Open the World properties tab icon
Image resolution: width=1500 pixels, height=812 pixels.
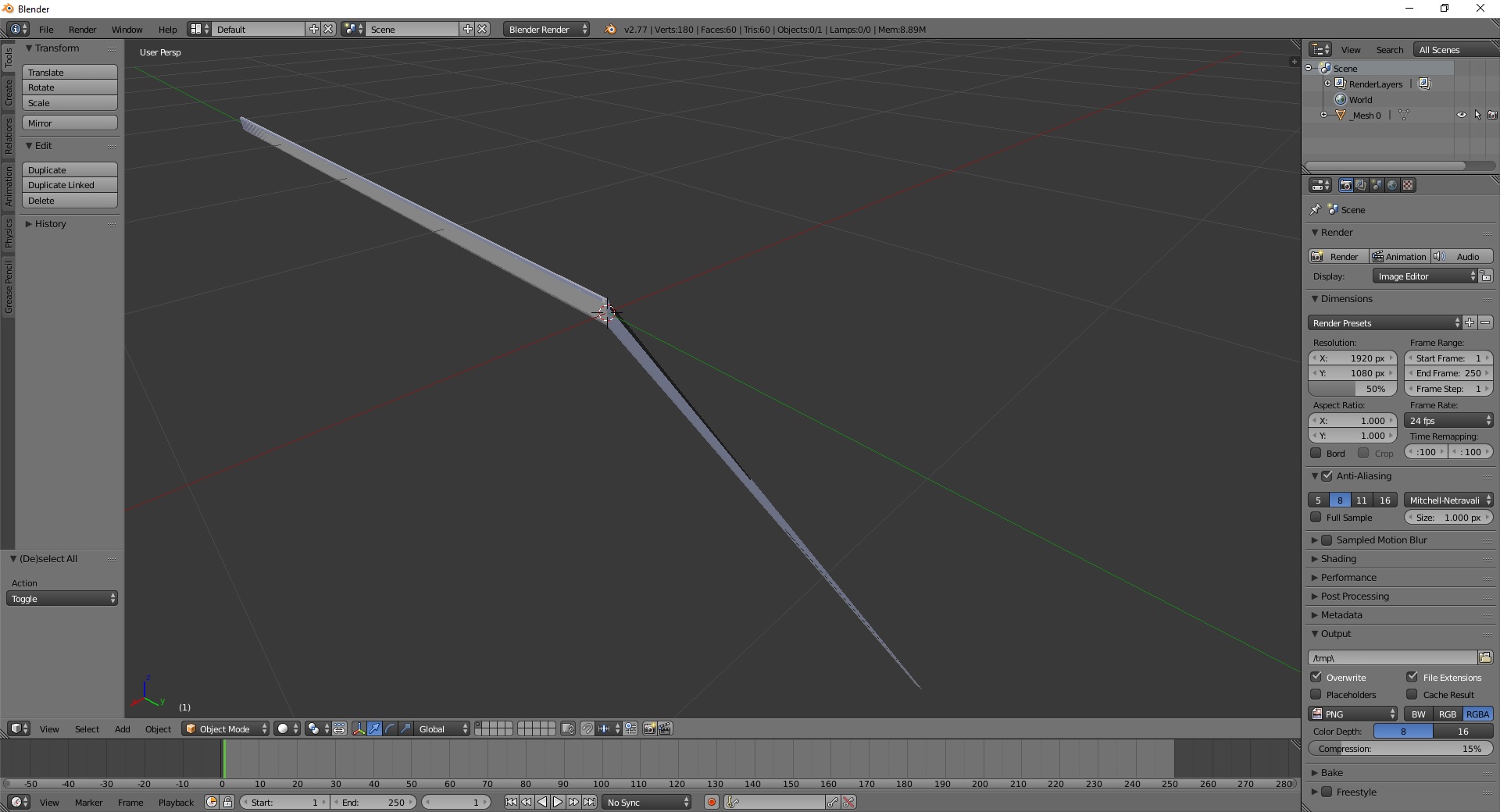tap(1392, 185)
